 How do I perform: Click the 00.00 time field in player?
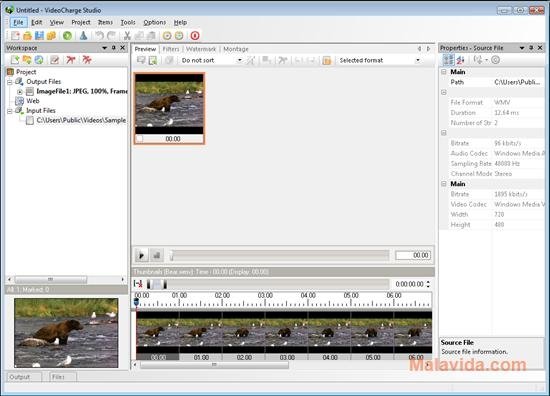coord(413,255)
